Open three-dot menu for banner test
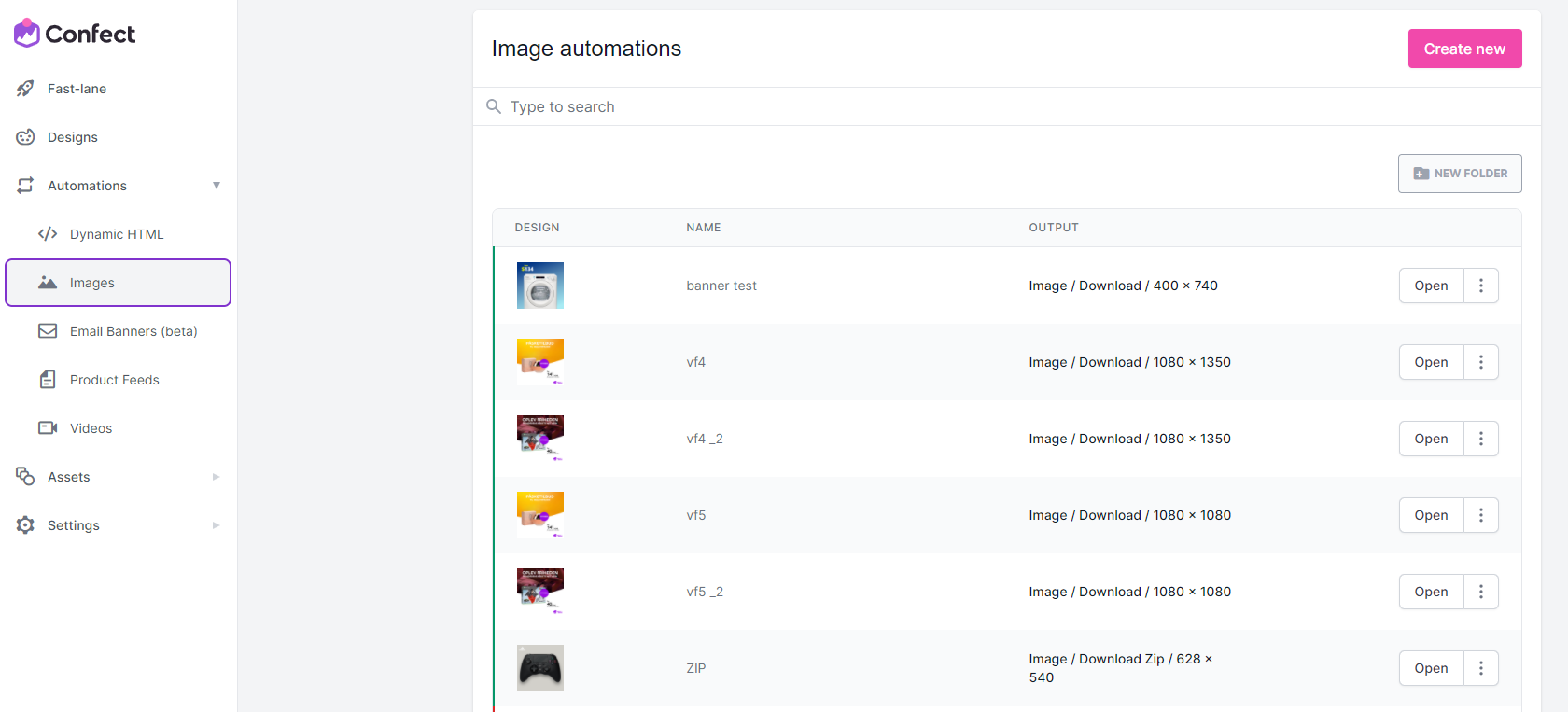The image size is (1568, 712). coord(1480,286)
